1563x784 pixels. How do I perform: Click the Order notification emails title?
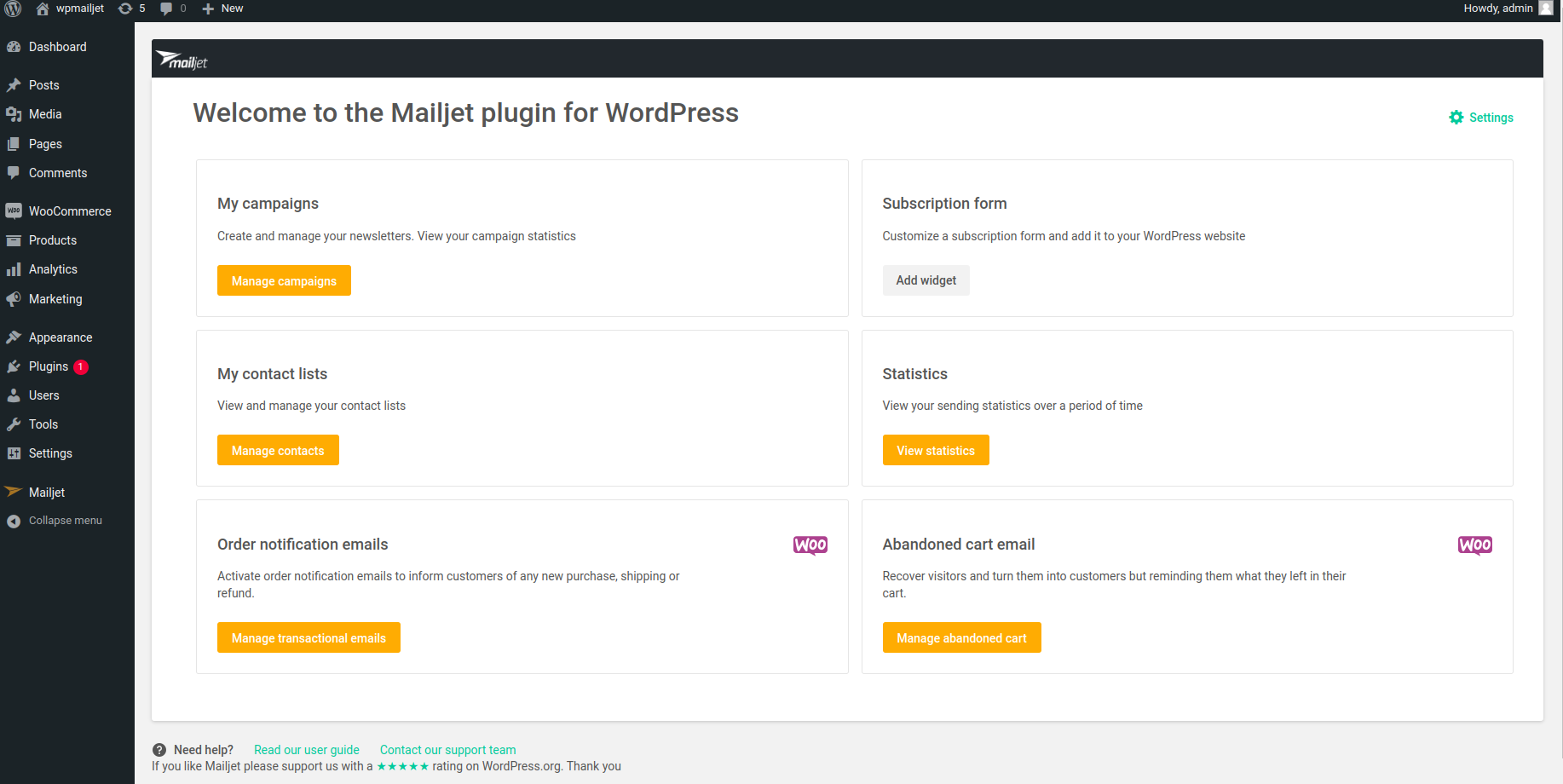click(x=303, y=545)
